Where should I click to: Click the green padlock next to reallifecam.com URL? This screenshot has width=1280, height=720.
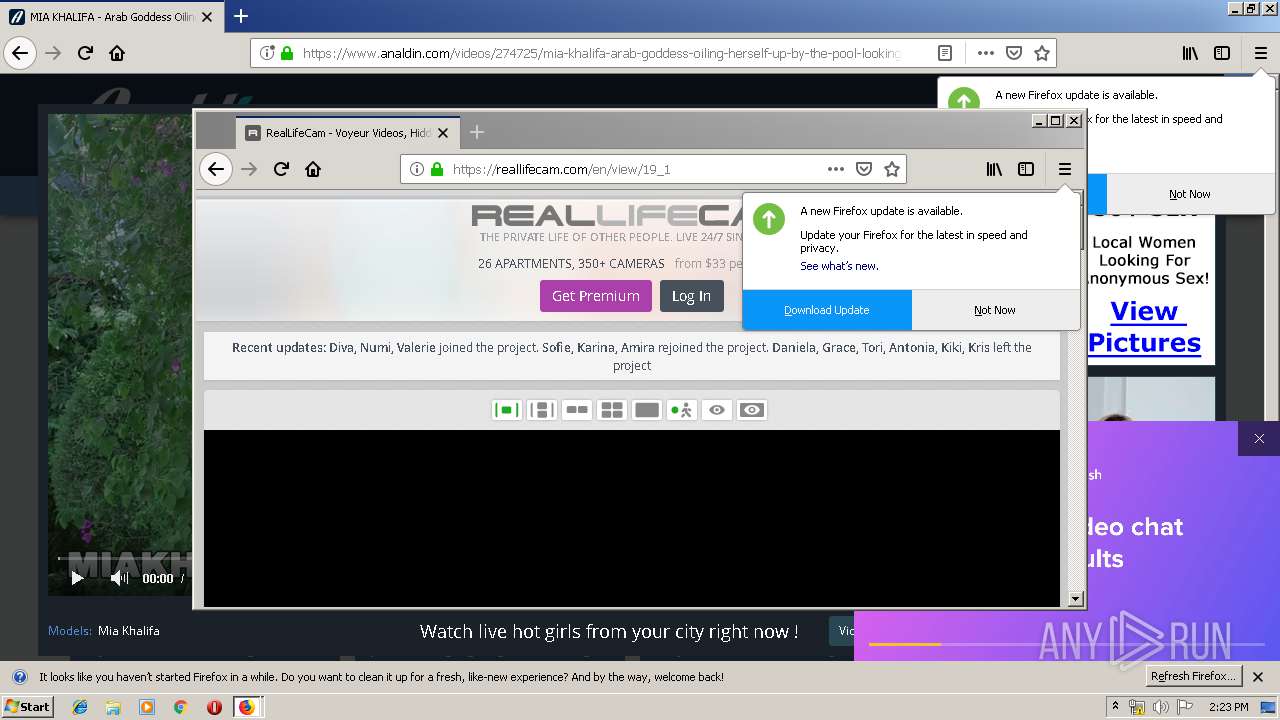point(436,169)
